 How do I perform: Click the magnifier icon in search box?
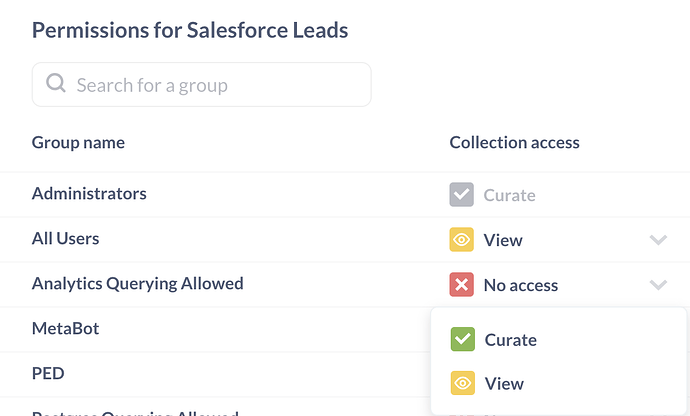[x=56, y=83]
